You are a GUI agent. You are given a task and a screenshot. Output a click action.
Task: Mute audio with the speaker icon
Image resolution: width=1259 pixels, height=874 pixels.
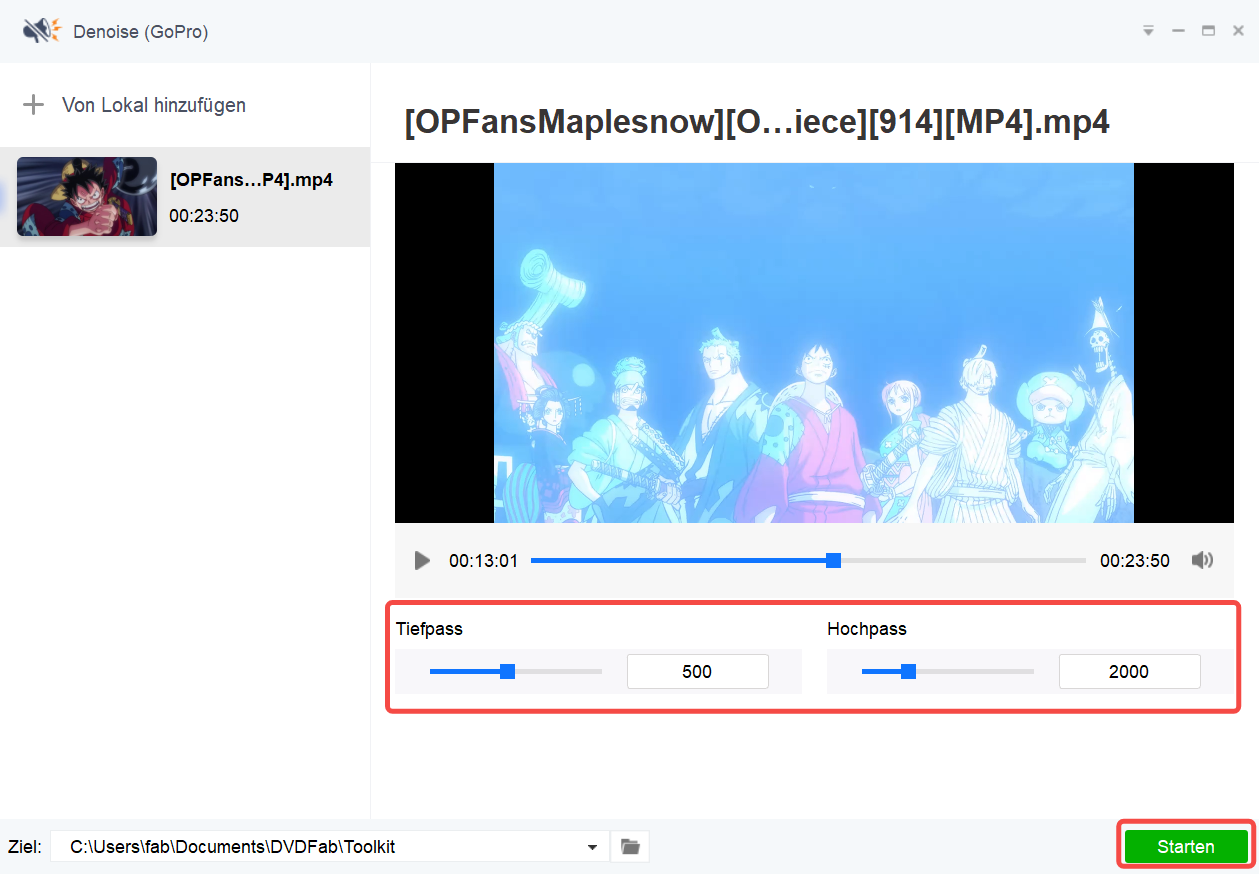[x=1202, y=561]
